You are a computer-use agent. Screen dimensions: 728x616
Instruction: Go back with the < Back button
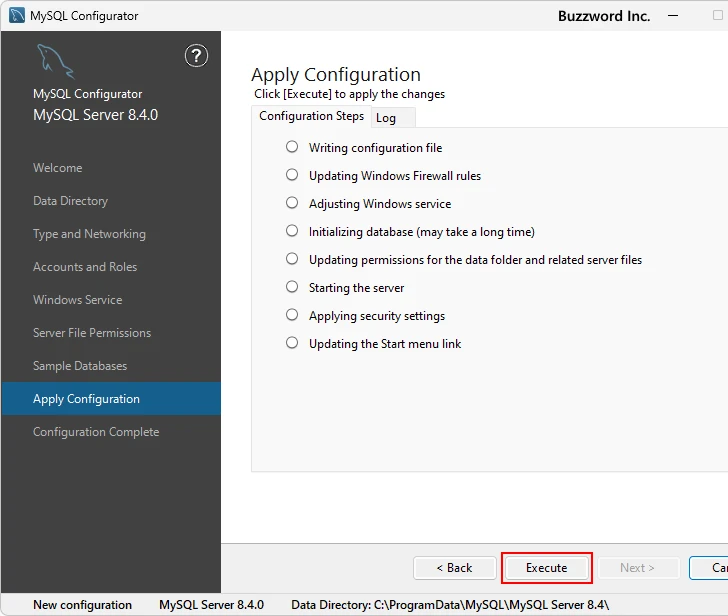coord(455,568)
